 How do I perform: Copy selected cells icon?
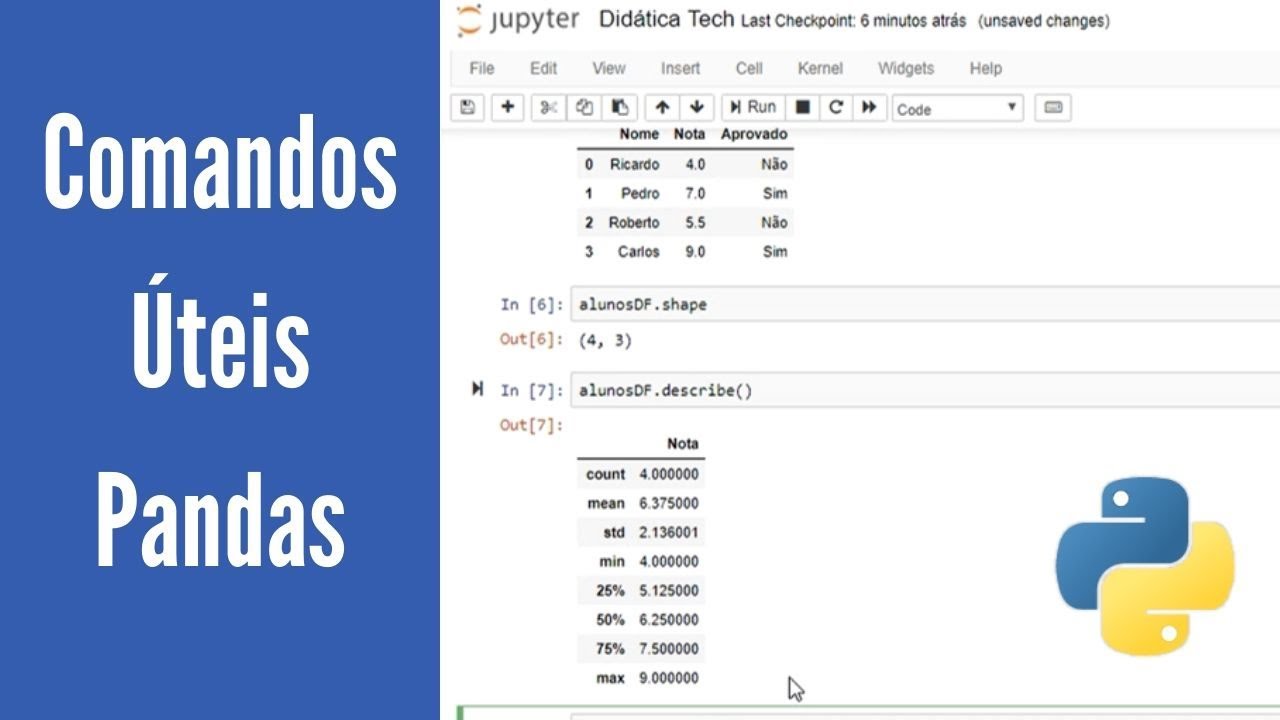click(585, 107)
